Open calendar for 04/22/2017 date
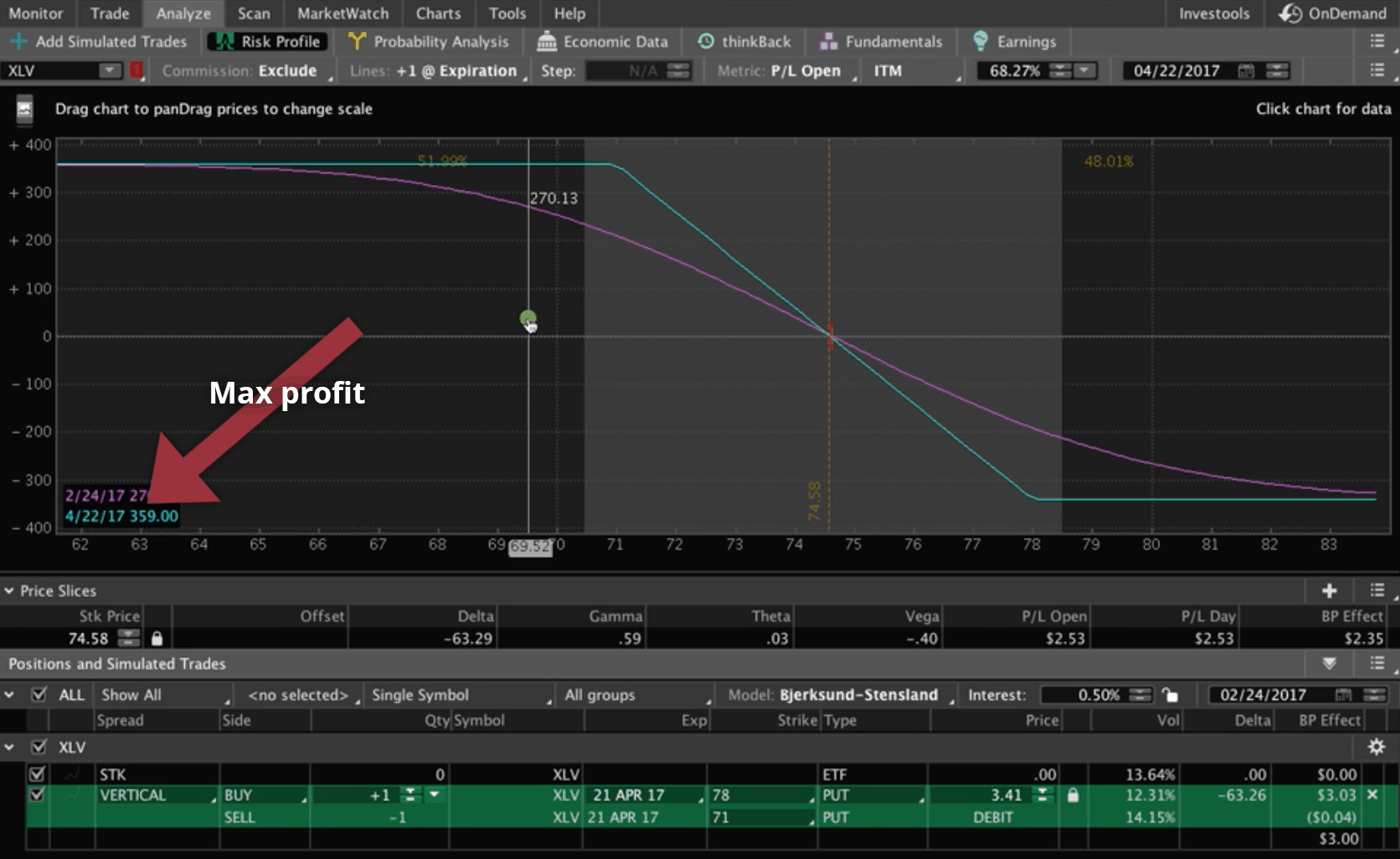The width and height of the screenshot is (1400, 859). 1246,70
